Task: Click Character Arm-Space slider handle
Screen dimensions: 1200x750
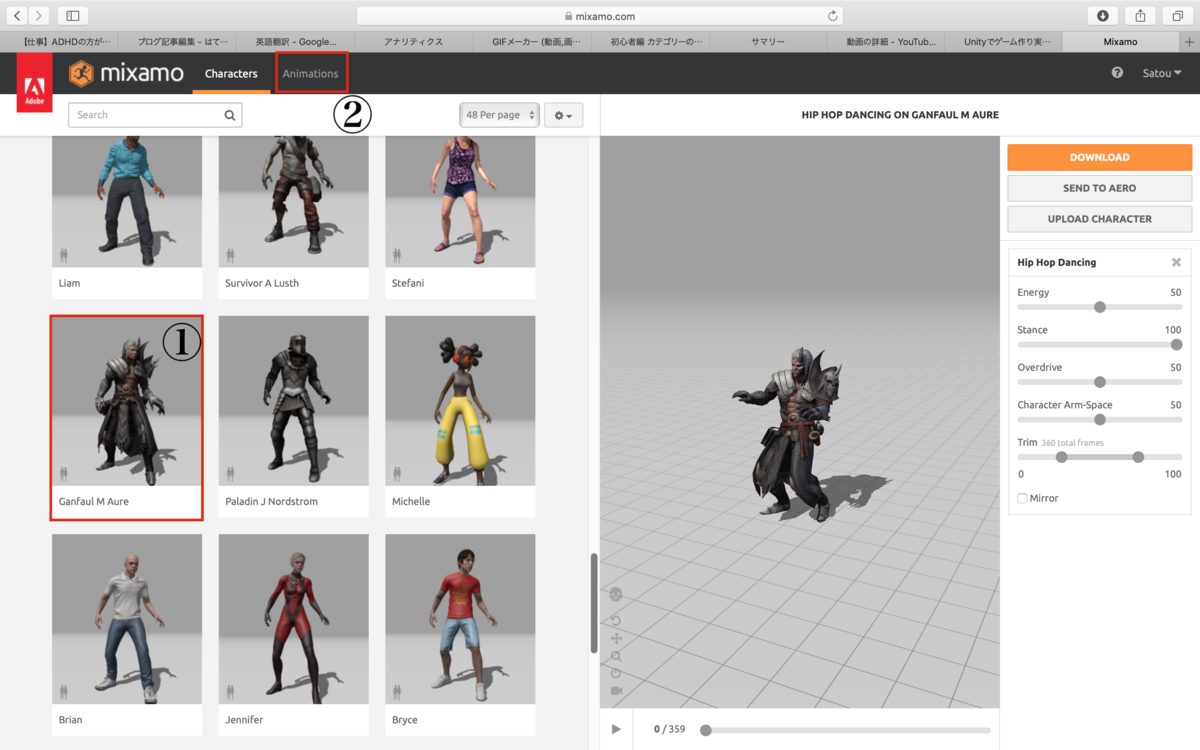Action: tap(1100, 419)
